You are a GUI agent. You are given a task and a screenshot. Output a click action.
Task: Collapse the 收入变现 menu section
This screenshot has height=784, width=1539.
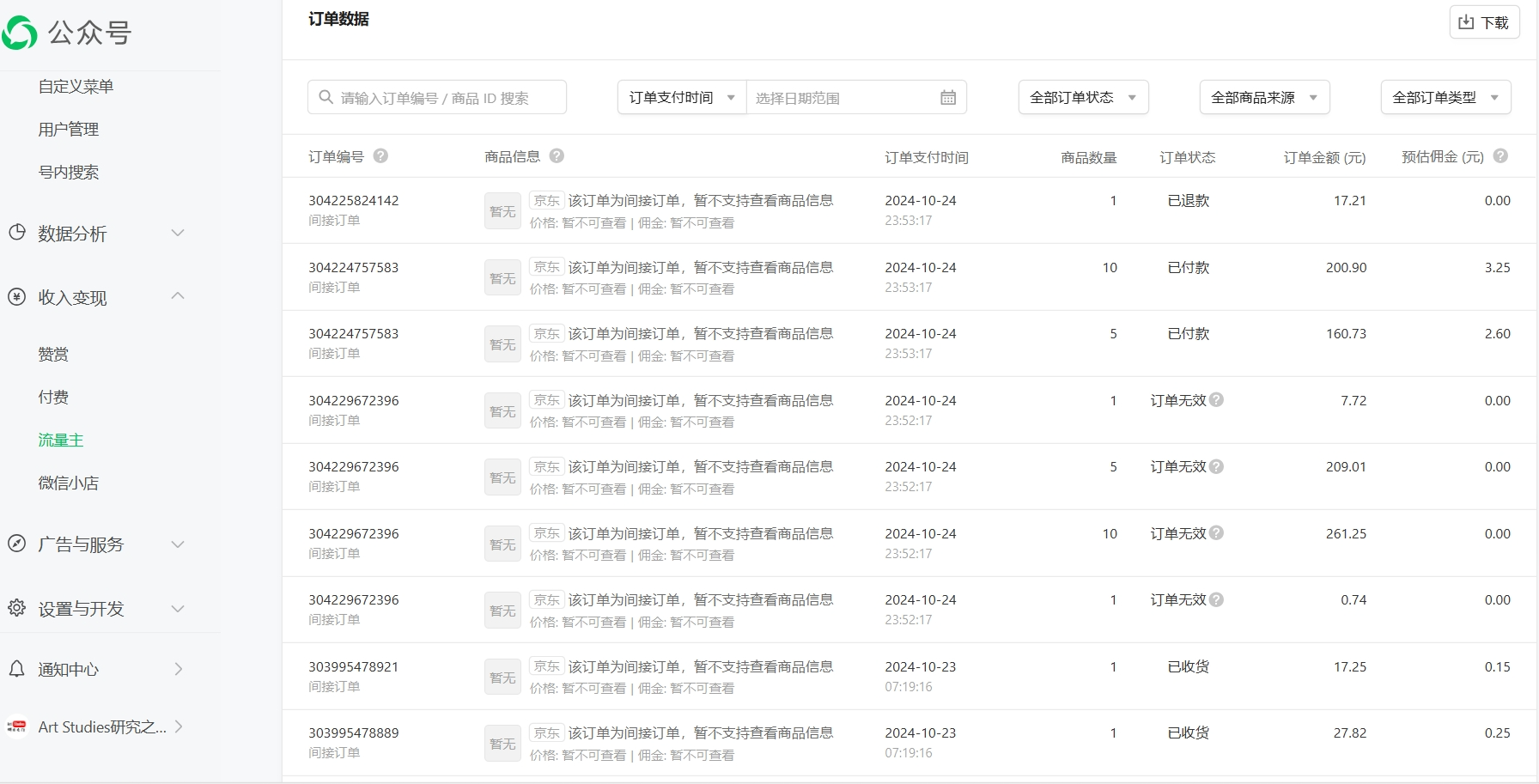tap(178, 296)
